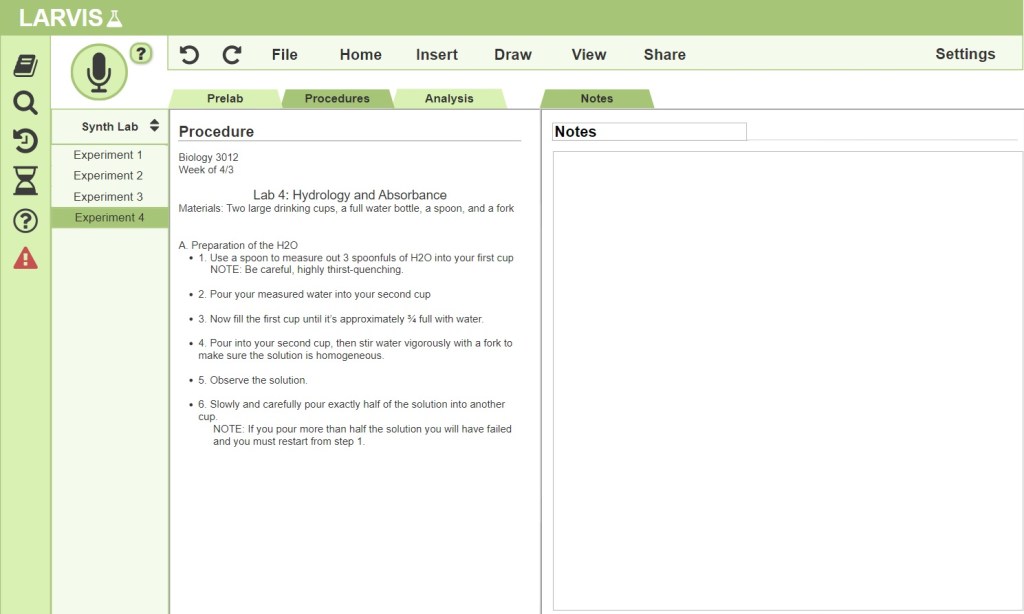Open the notebook icon in left sidebar
This screenshot has width=1024, height=614.
[x=25, y=66]
